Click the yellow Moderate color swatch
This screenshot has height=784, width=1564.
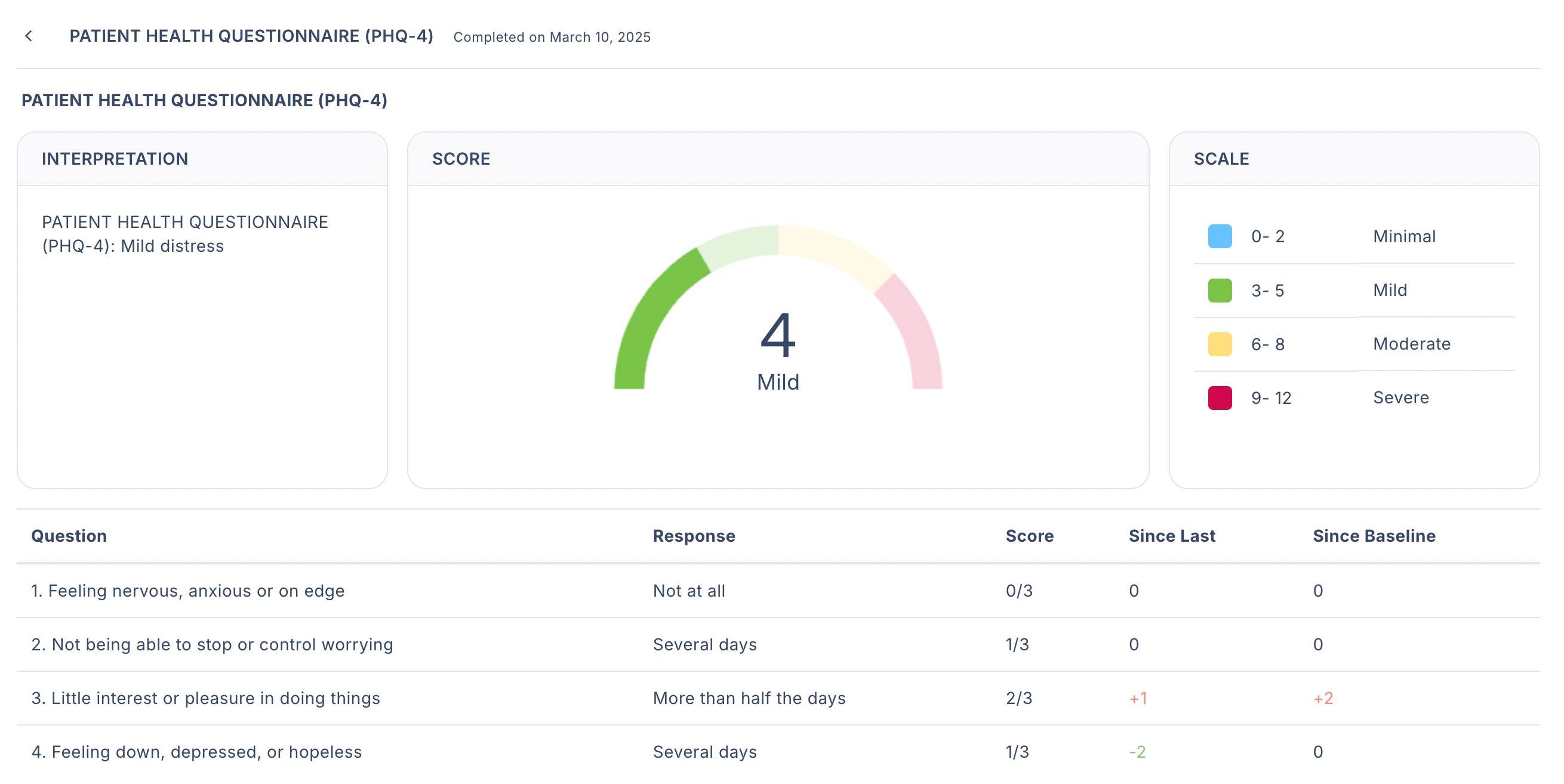1219,344
